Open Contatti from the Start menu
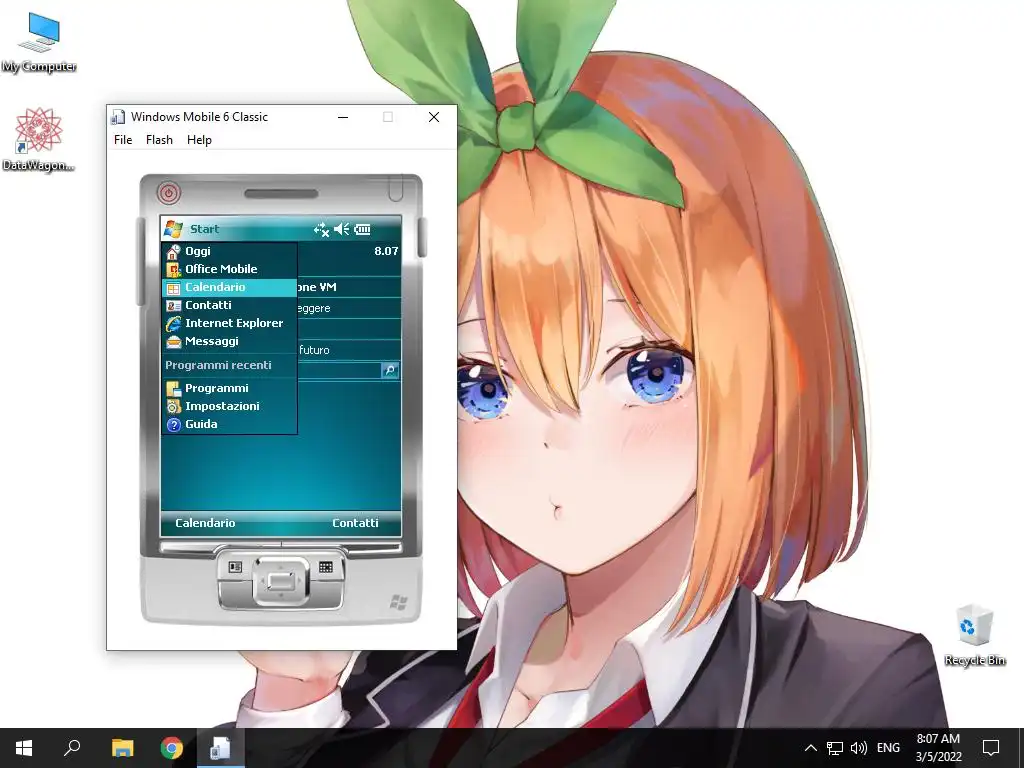This screenshot has height=768, width=1024. (x=229, y=305)
